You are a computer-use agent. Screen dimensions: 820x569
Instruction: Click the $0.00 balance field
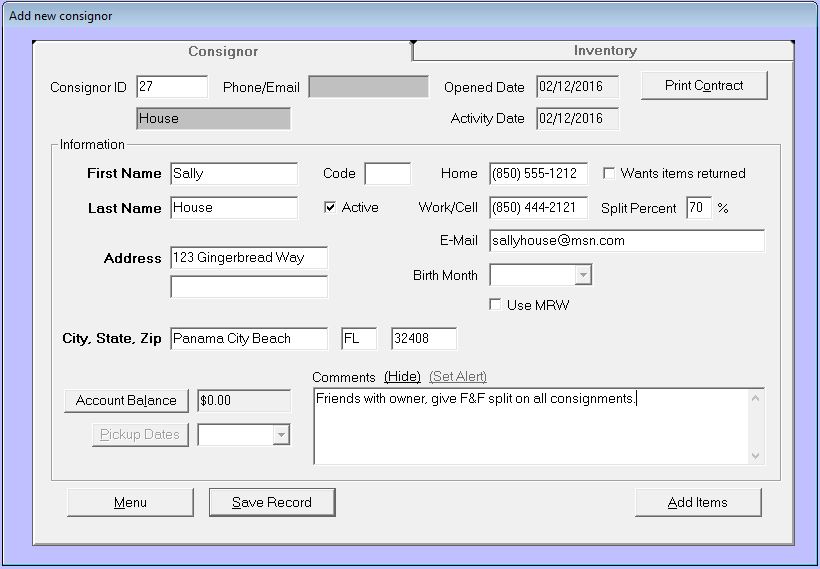[x=244, y=401]
